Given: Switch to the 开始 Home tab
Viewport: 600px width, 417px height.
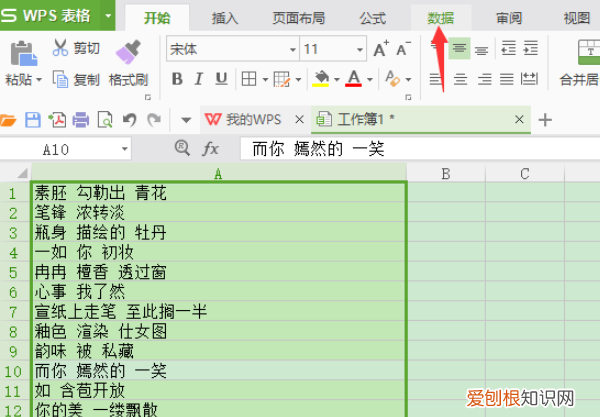Looking at the screenshot, I should click(x=157, y=18).
